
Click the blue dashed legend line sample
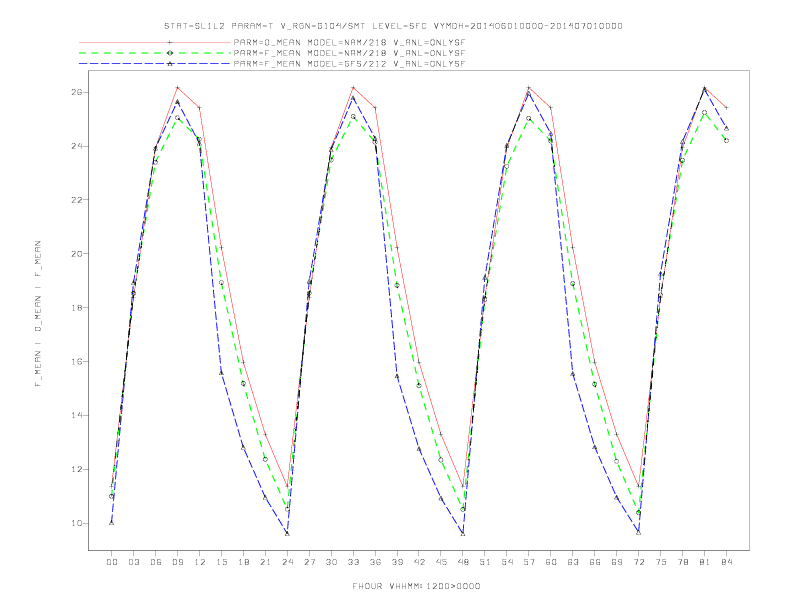[x=155, y=64]
